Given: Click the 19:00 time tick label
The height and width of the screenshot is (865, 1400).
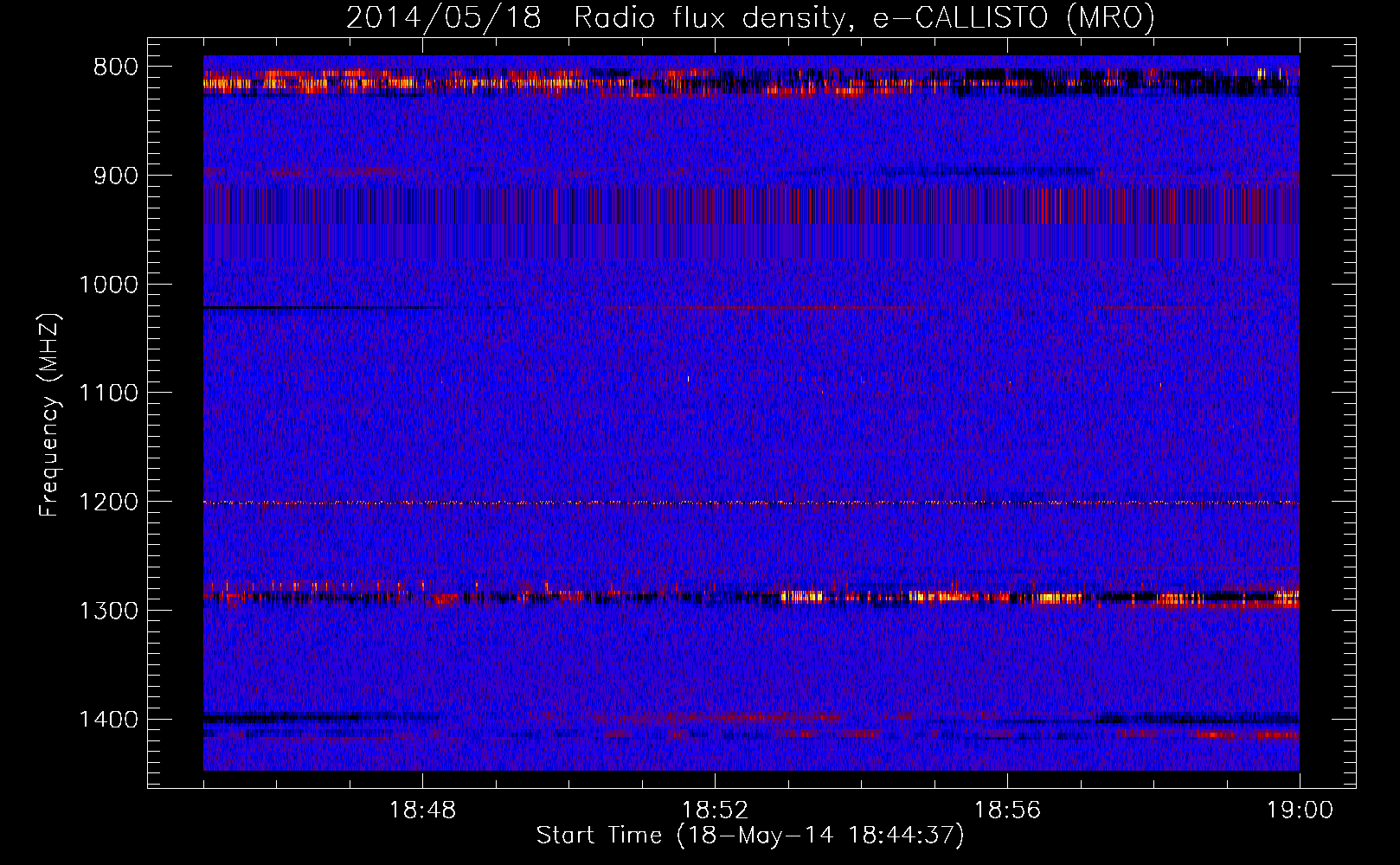Looking at the screenshot, I should click(x=1300, y=811).
